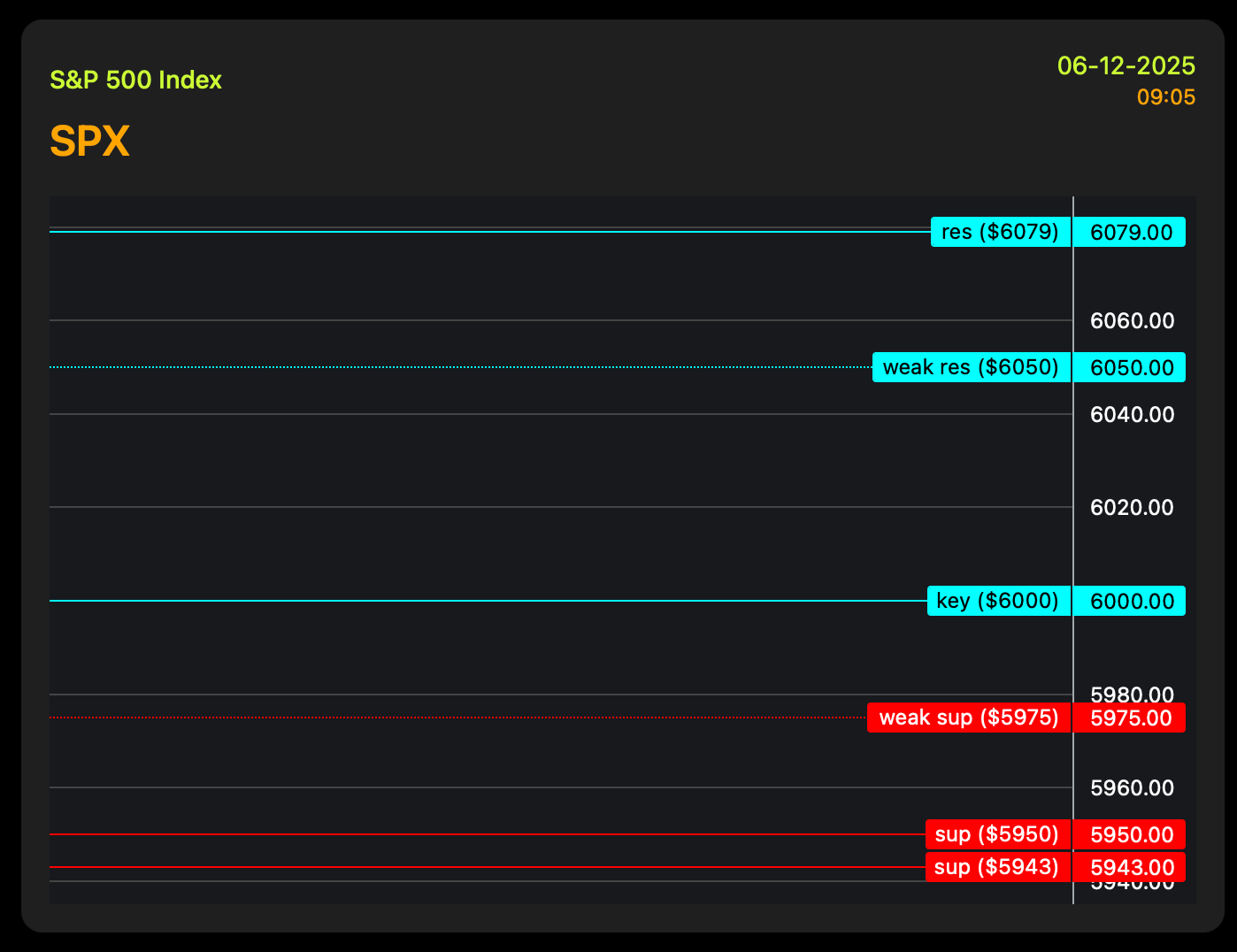Screen dimensions: 1237x952
Task: Click the 6060.00 axis value
Action: pyautogui.click(x=1133, y=320)
